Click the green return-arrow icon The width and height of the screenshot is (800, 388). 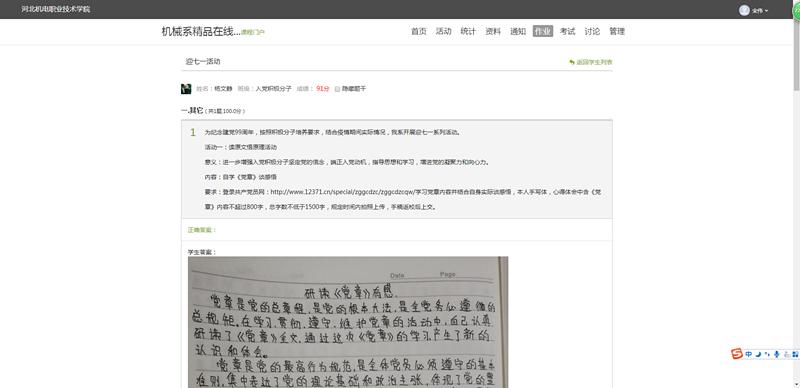click(x=572, y=62)
